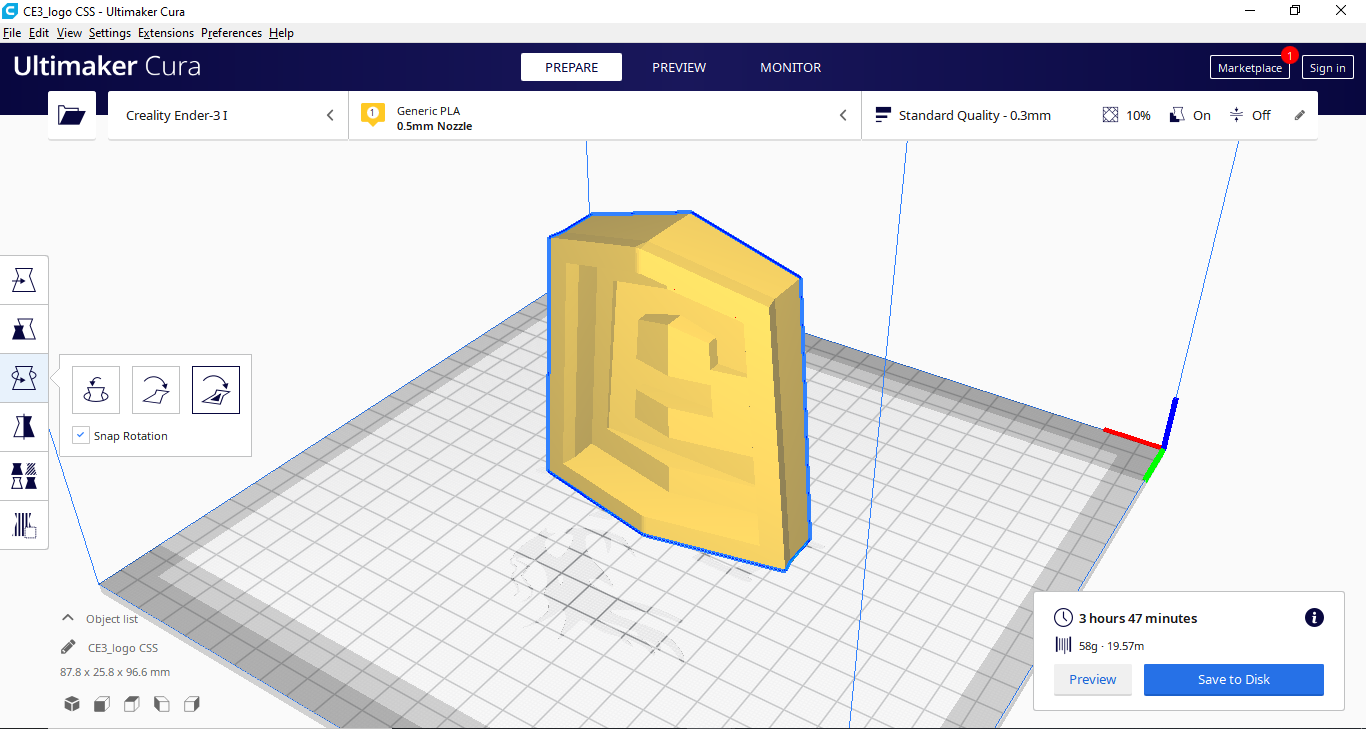Screen dimensions: 1366x729
Task: Click the info icon in the print estimate panel
Action: coord(1314,618)
